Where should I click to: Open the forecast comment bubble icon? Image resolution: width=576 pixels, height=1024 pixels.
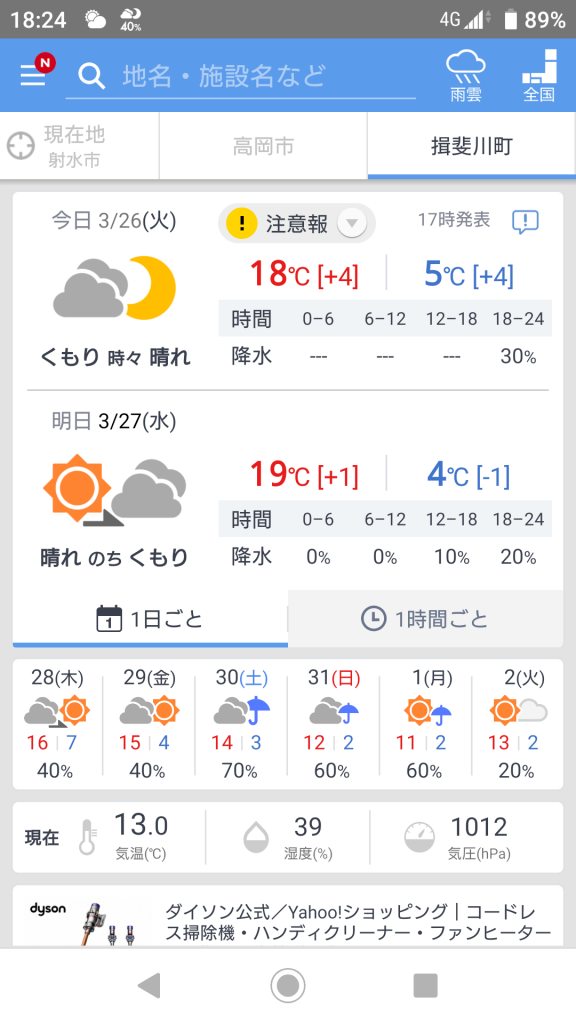[x=525, y=222]
